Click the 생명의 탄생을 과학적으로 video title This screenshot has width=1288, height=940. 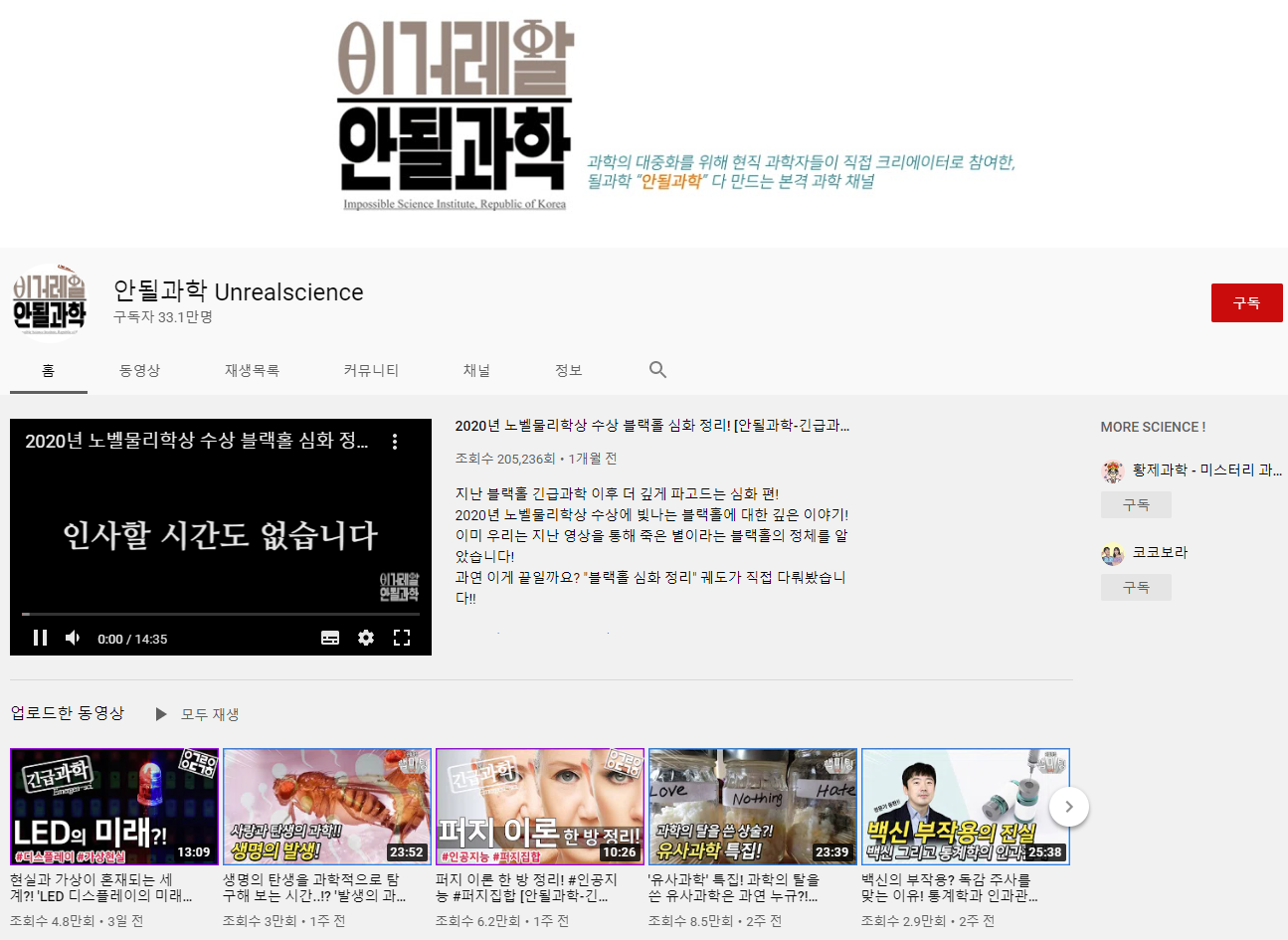click(x=314, y=888)
